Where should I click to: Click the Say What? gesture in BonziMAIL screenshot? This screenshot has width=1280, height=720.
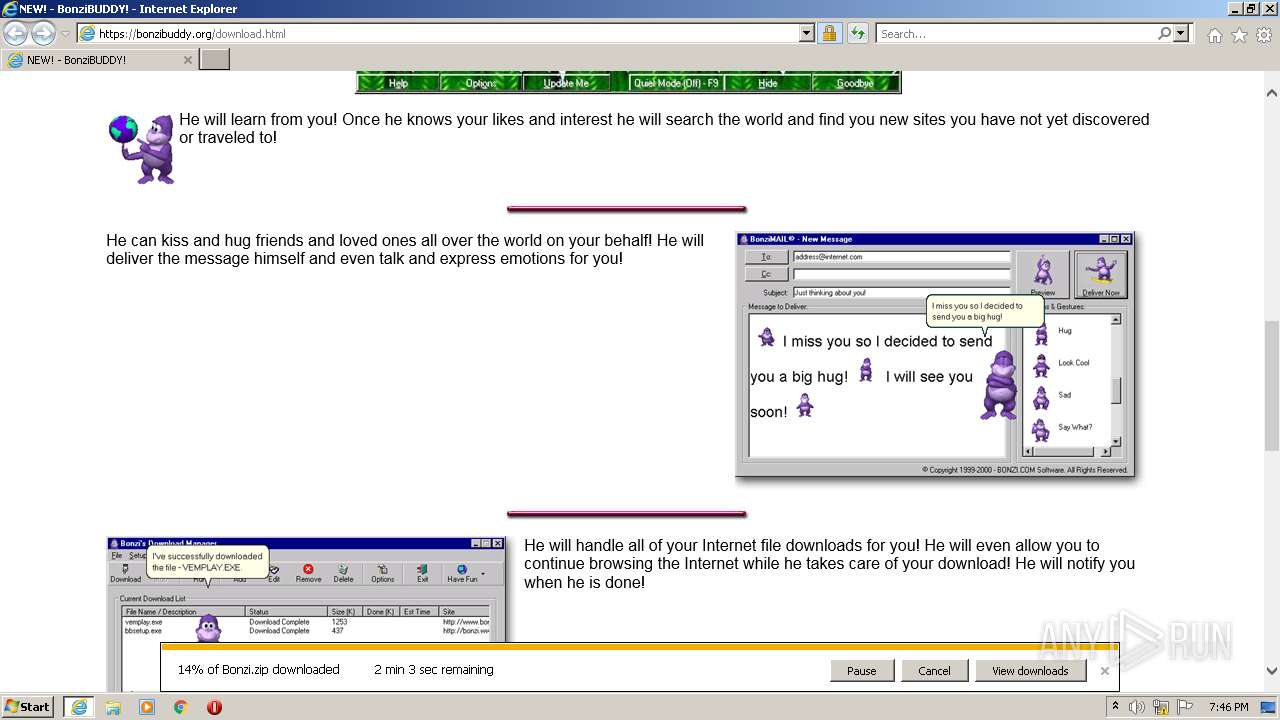click(1062, 428)
